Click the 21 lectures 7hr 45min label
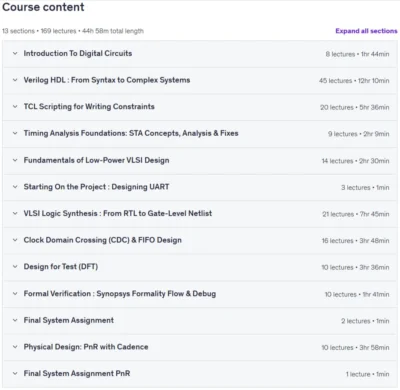This screenshot has height=390, width=400. click(x=356, y=214)
